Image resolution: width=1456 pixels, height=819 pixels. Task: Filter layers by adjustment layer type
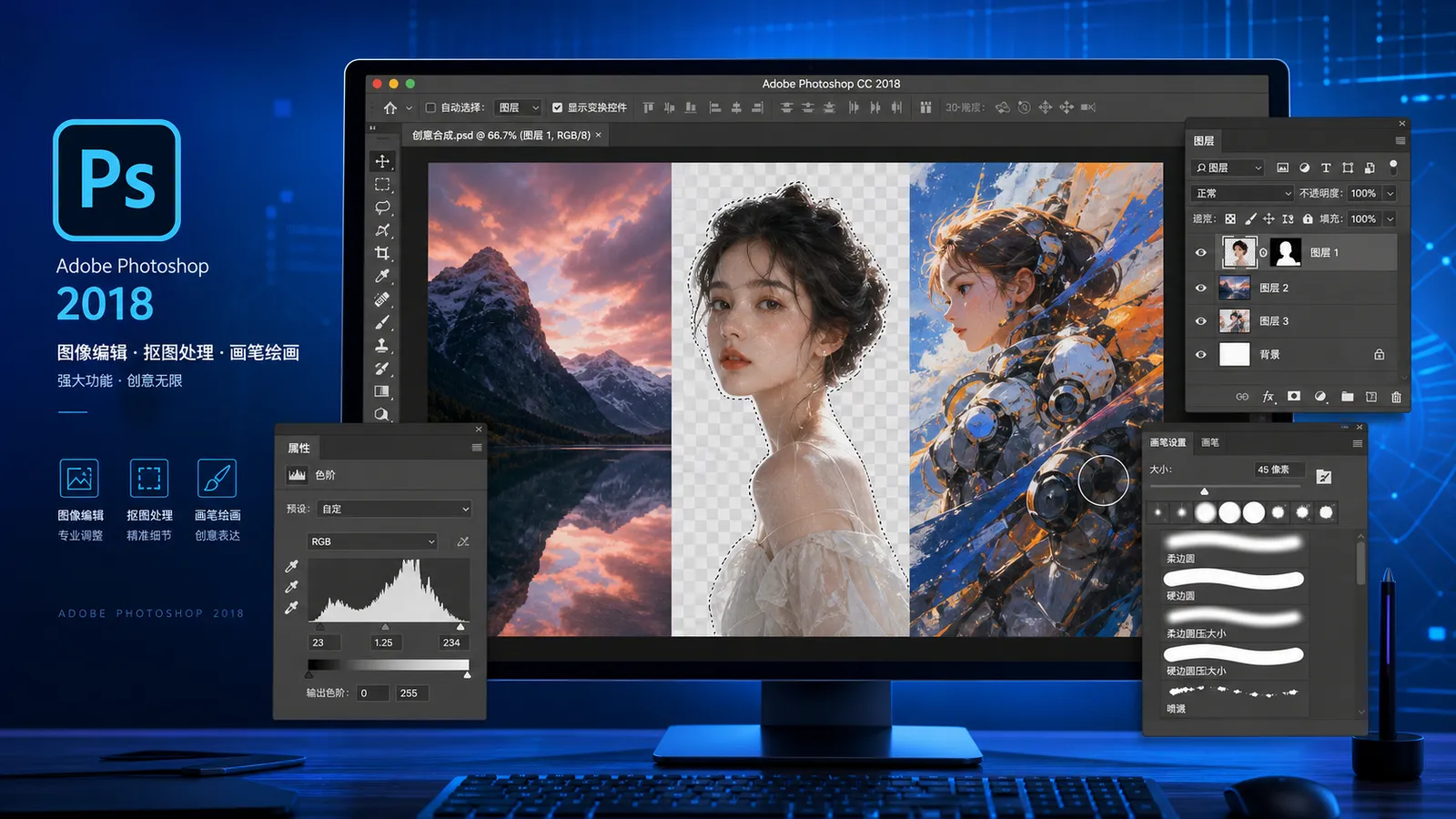(1304, 167)
